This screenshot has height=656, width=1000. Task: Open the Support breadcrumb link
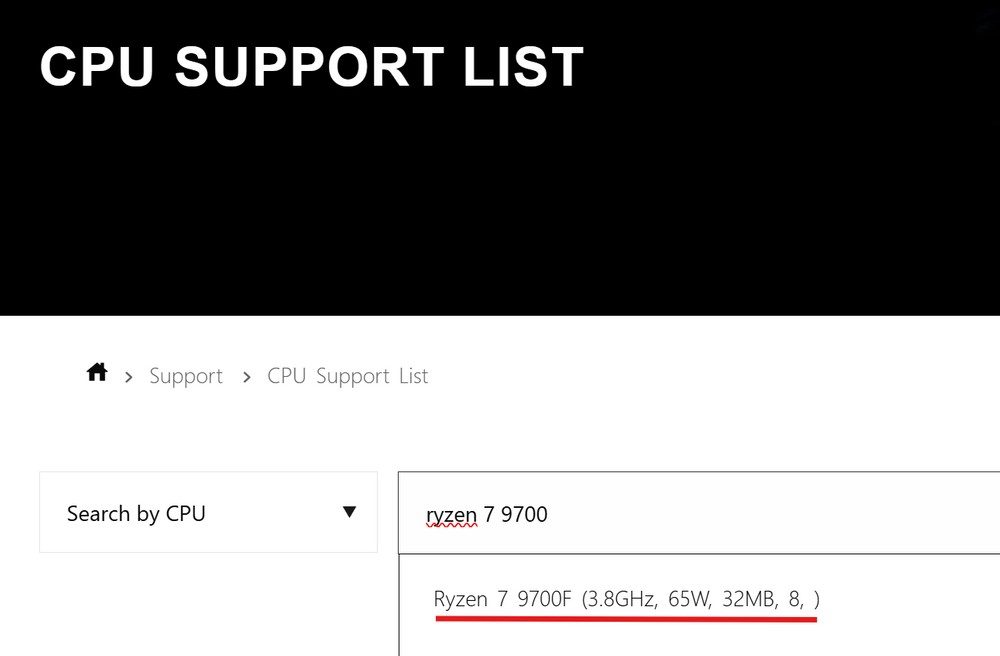(x=186, y=376)
